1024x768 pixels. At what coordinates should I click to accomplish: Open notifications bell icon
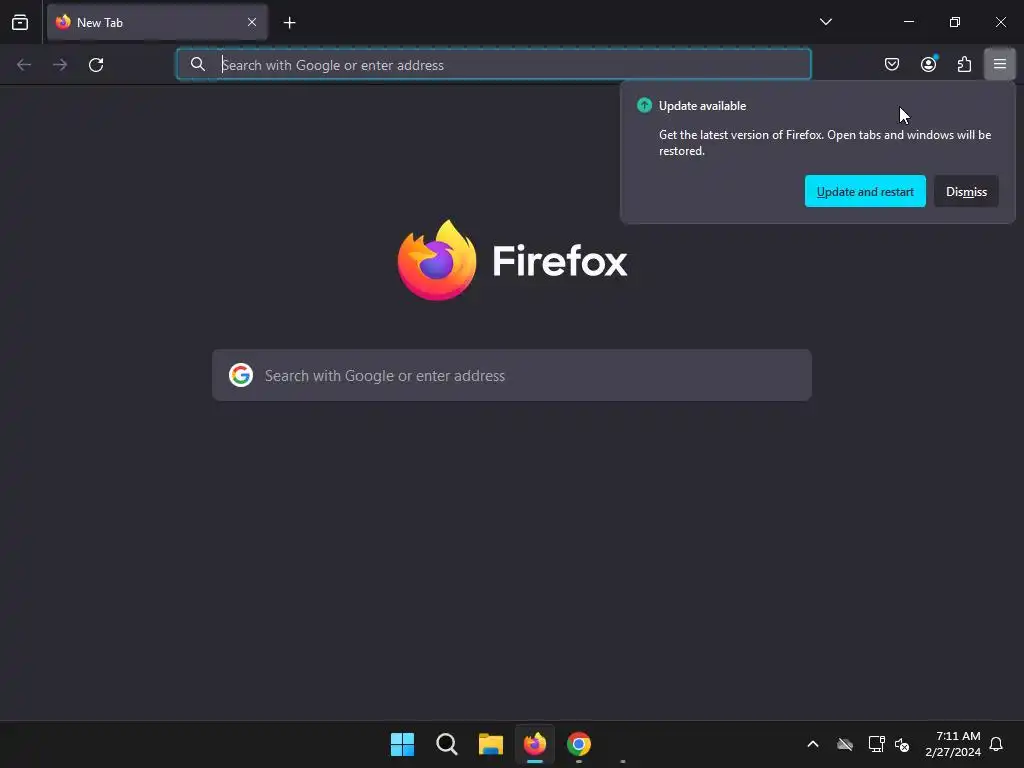[996, 744]
